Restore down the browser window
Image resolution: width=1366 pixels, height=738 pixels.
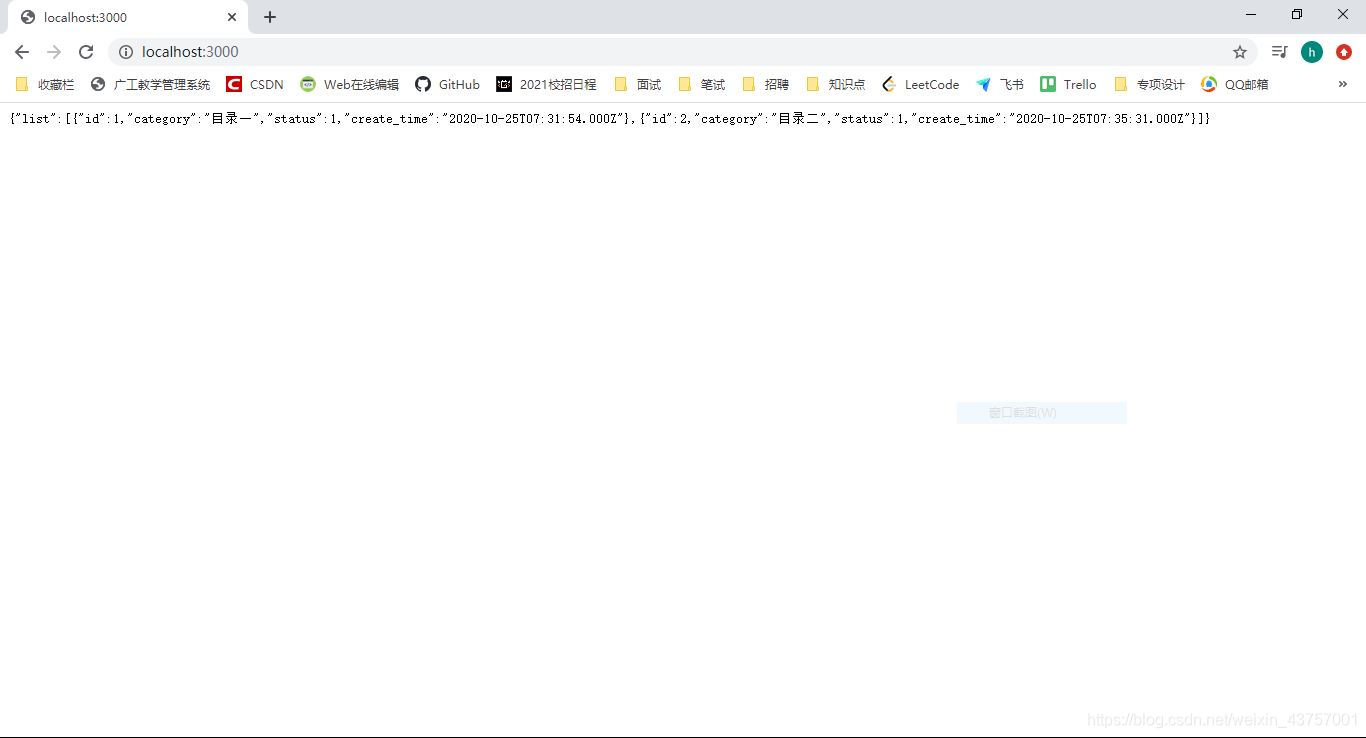[1297, 15]
